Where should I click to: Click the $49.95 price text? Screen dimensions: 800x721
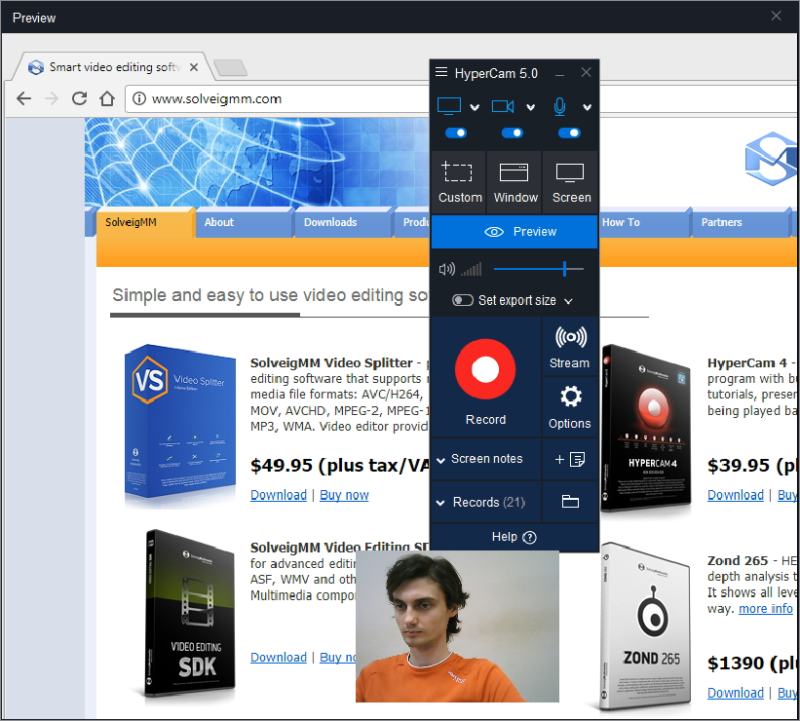coord(281,465)
